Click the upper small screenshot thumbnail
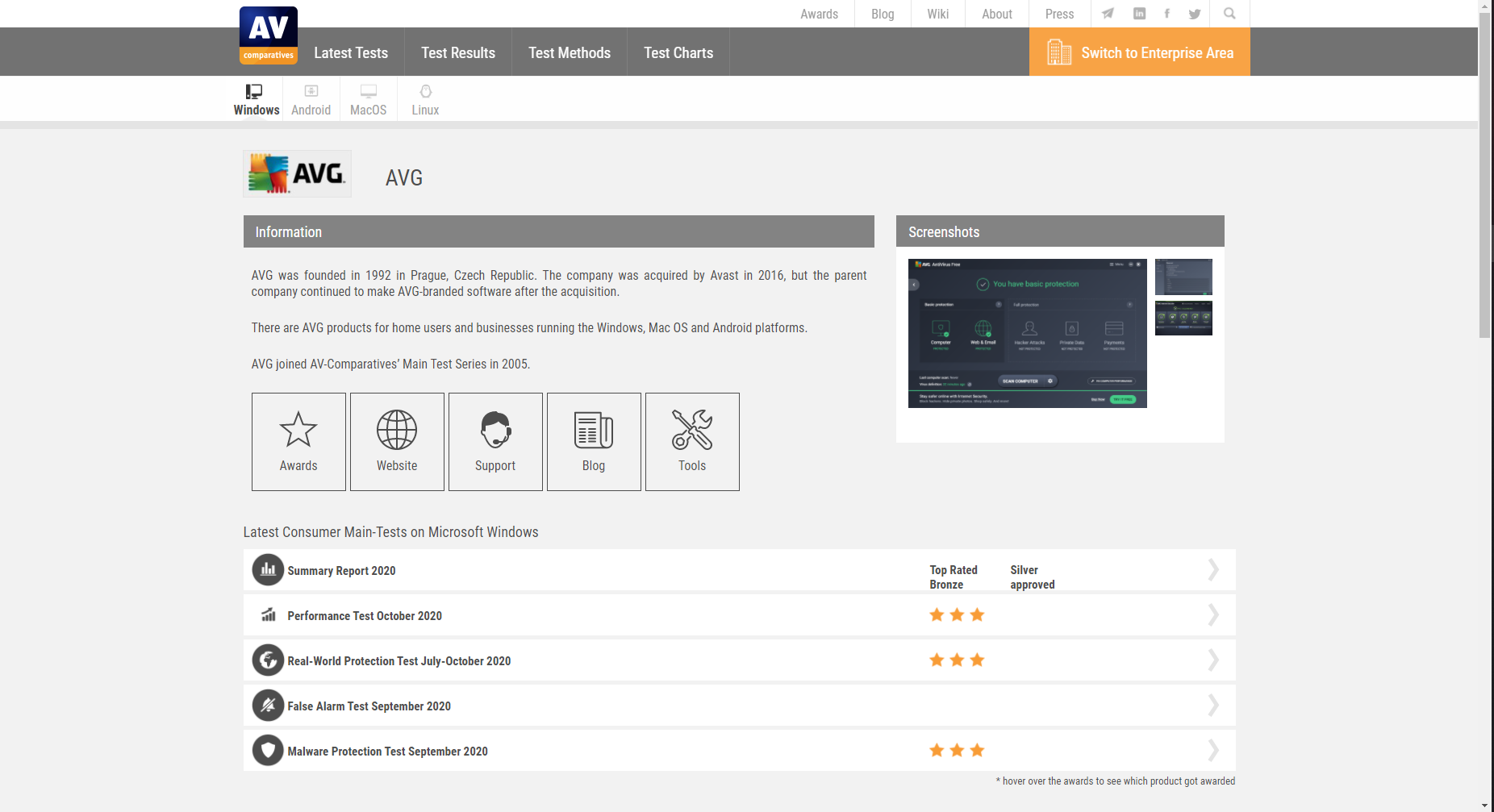The height and width of the screenshot is (812, 1494). (1183, 277)
